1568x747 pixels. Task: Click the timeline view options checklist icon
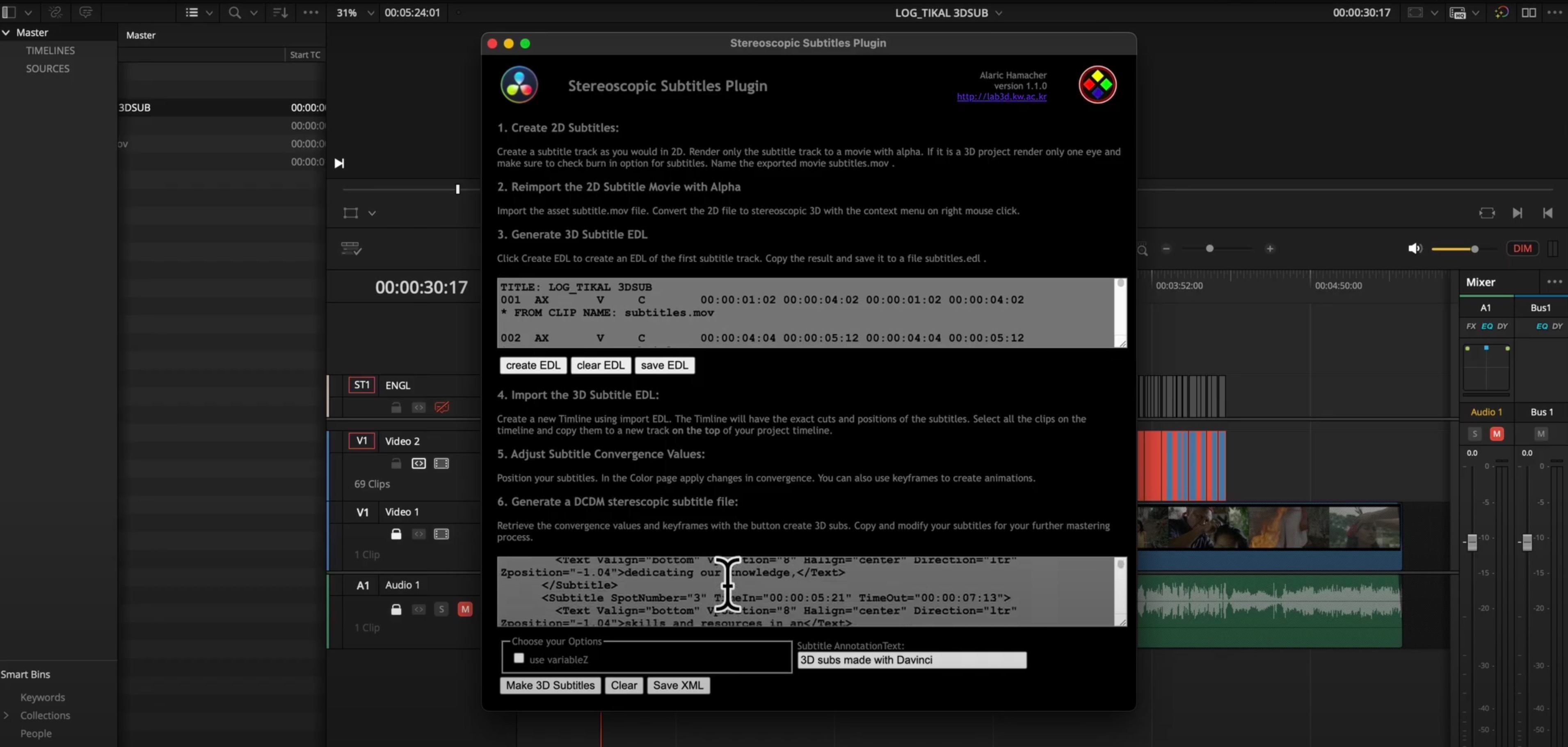pyautogui.click(x=351, y=248)
